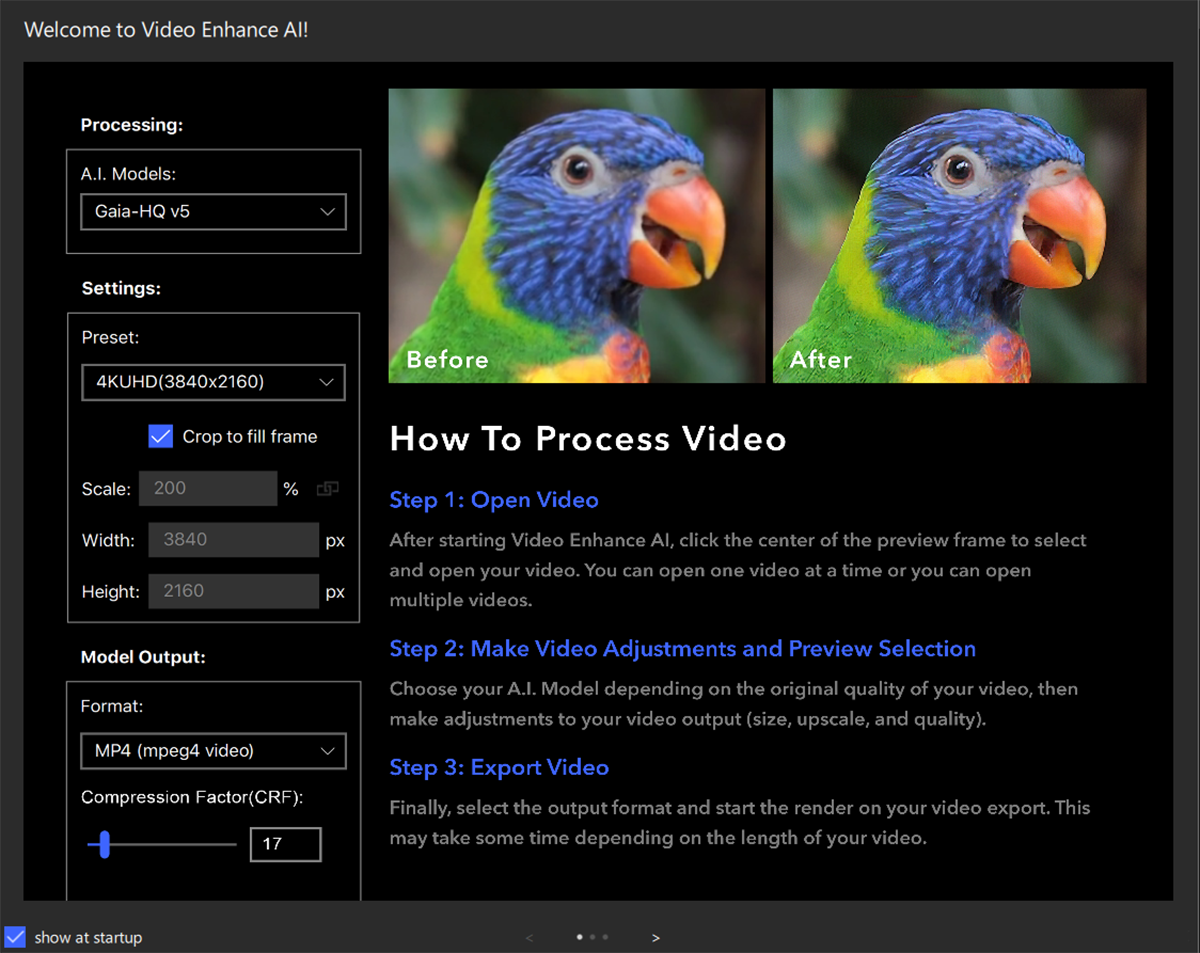Click the After parrot preview image
This screenshot has height=953, width=1200.
click(959, 236)
